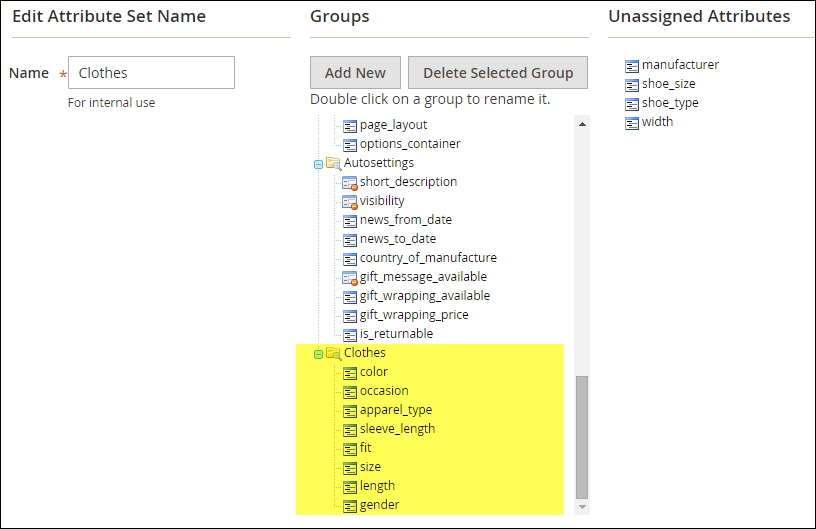Select the sleeve_length attribute
The image size is (816, 529).
(397, 429)
